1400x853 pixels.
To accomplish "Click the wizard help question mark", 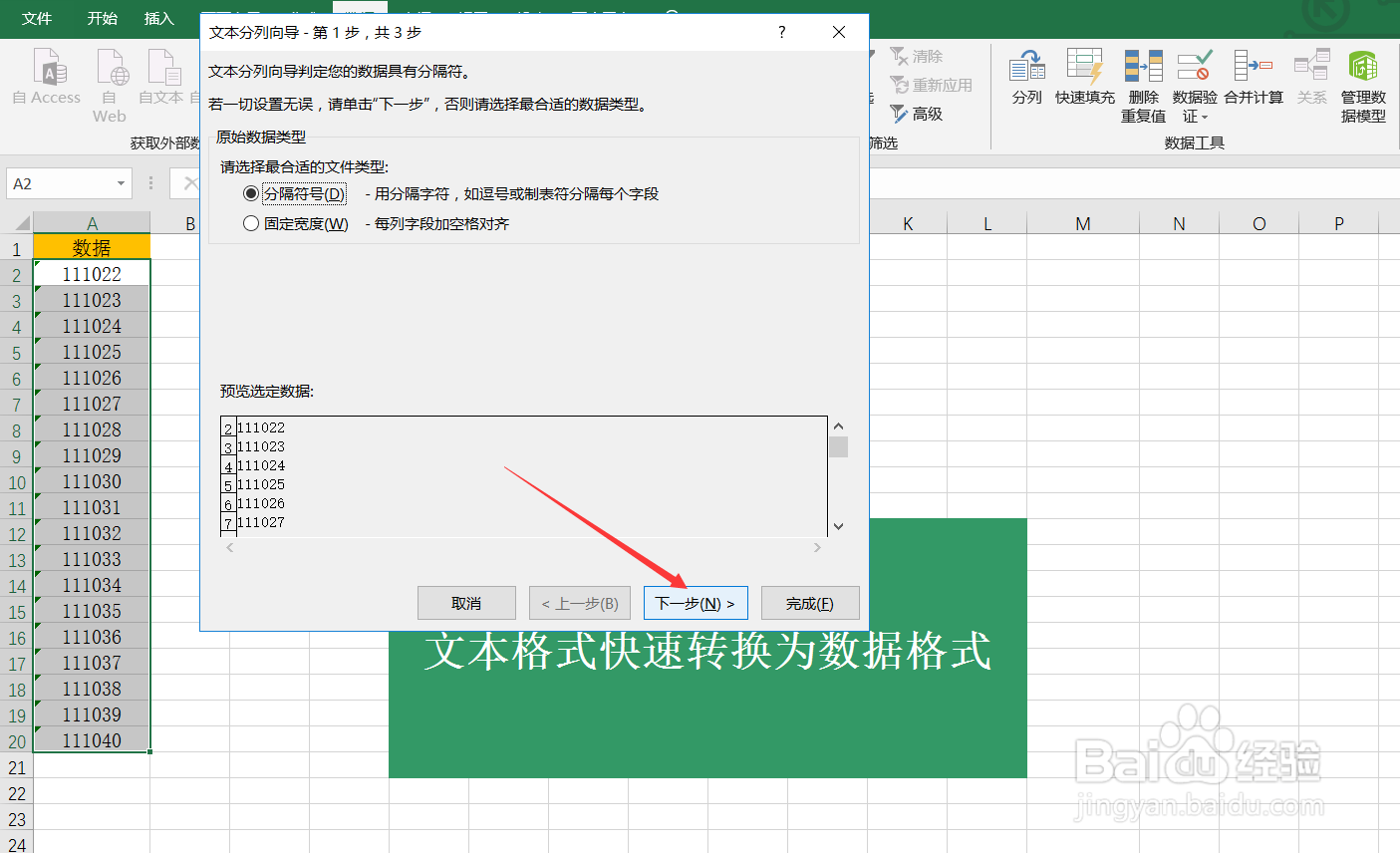I will (x=782, y=32).
